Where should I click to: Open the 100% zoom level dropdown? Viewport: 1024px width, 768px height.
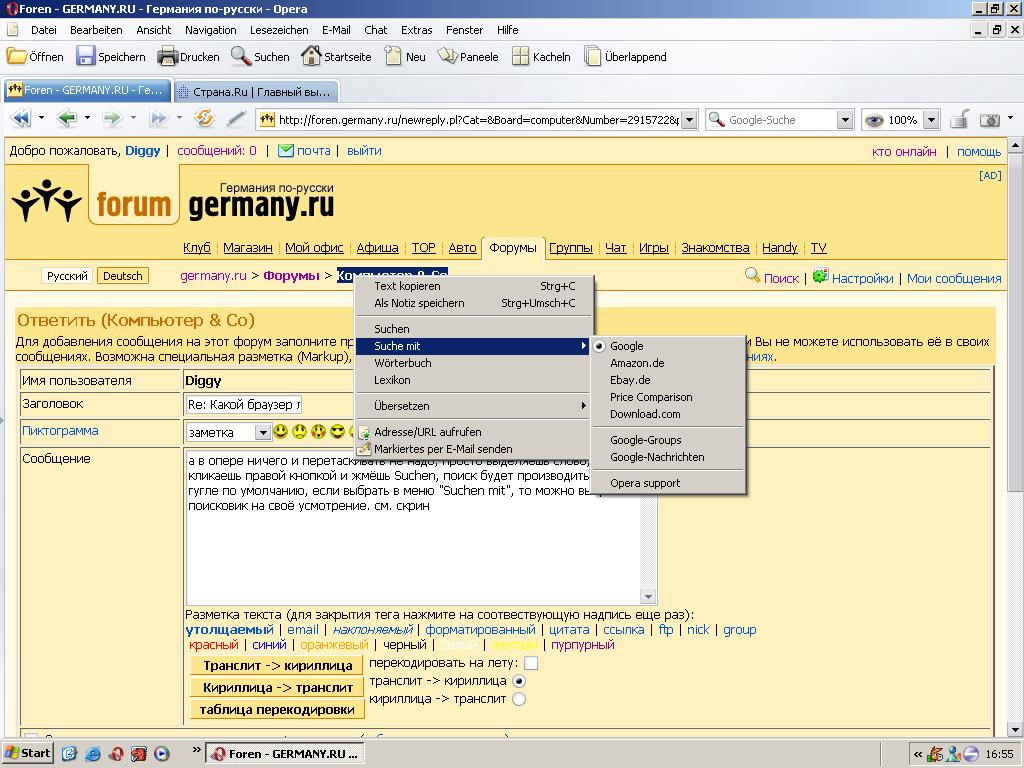coord(932,120)
